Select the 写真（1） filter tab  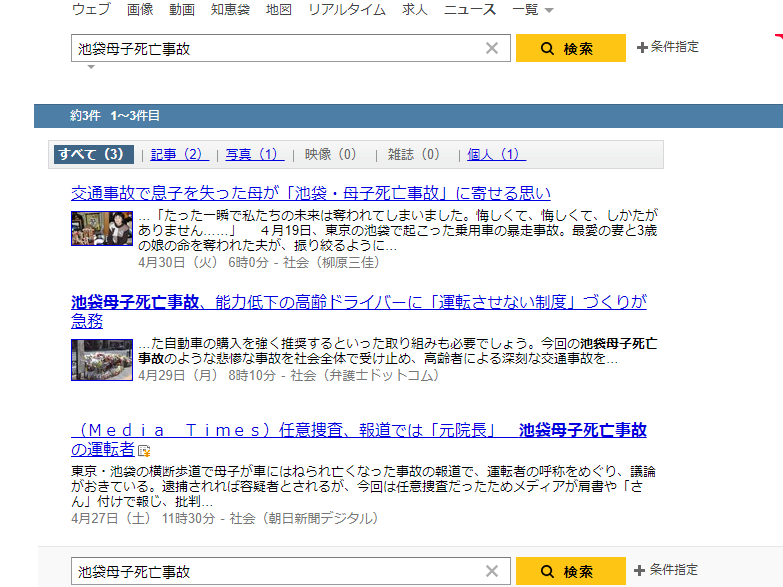[x=254, y=154]
